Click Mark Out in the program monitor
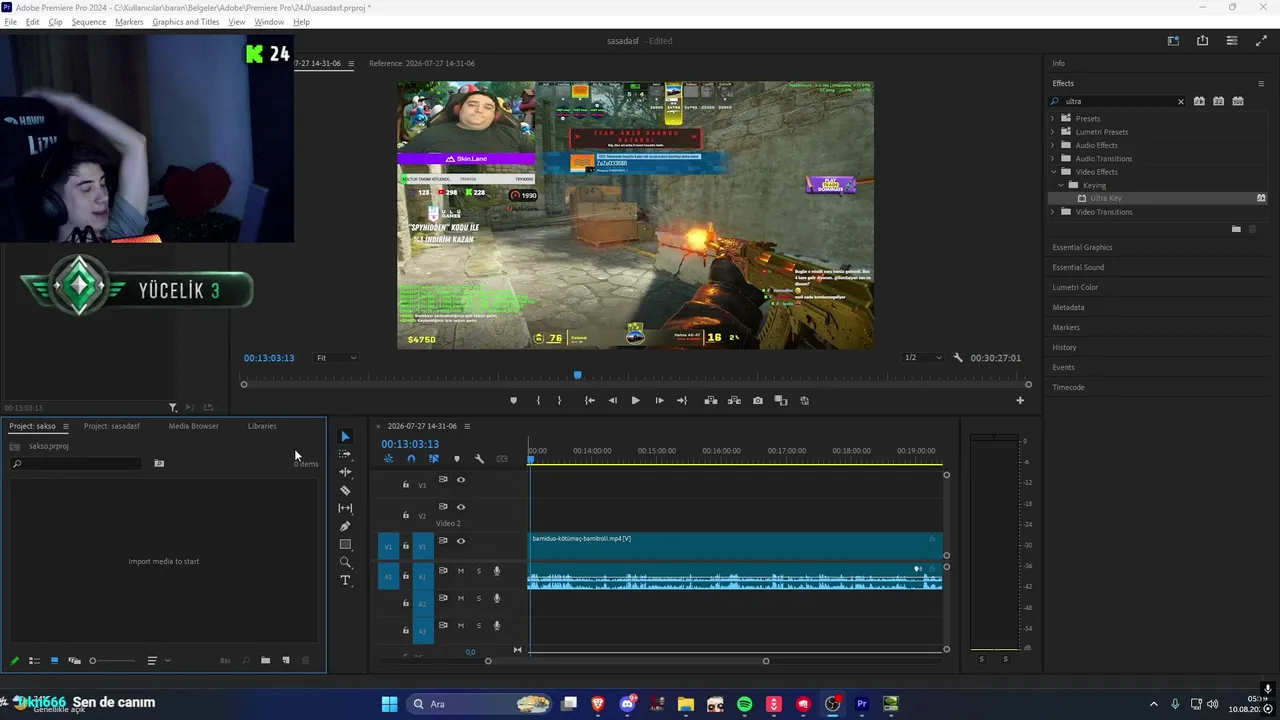This screenshot has width=1280, height=720. (559, 400)
